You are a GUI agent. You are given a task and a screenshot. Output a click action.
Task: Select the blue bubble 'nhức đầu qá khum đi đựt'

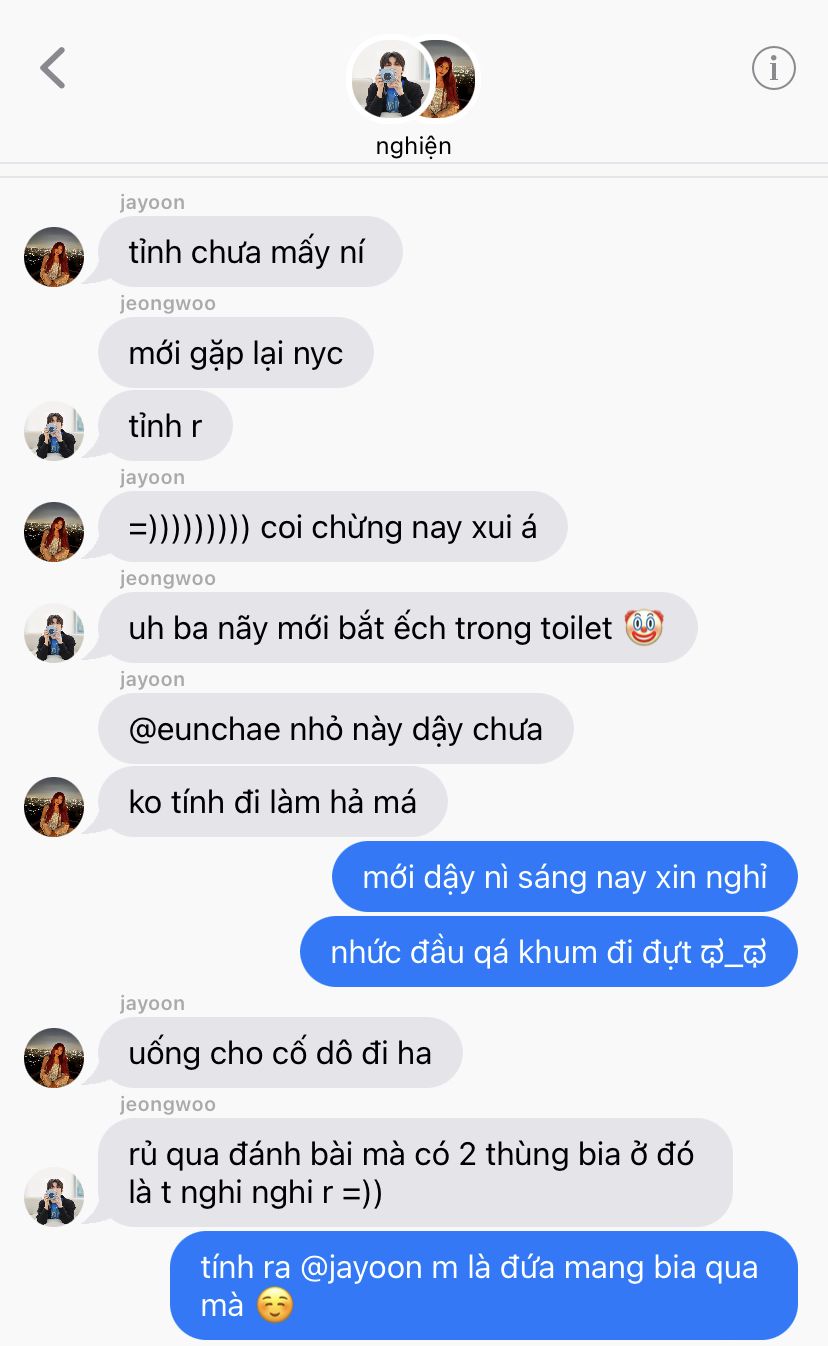click(x=549, y=951)
